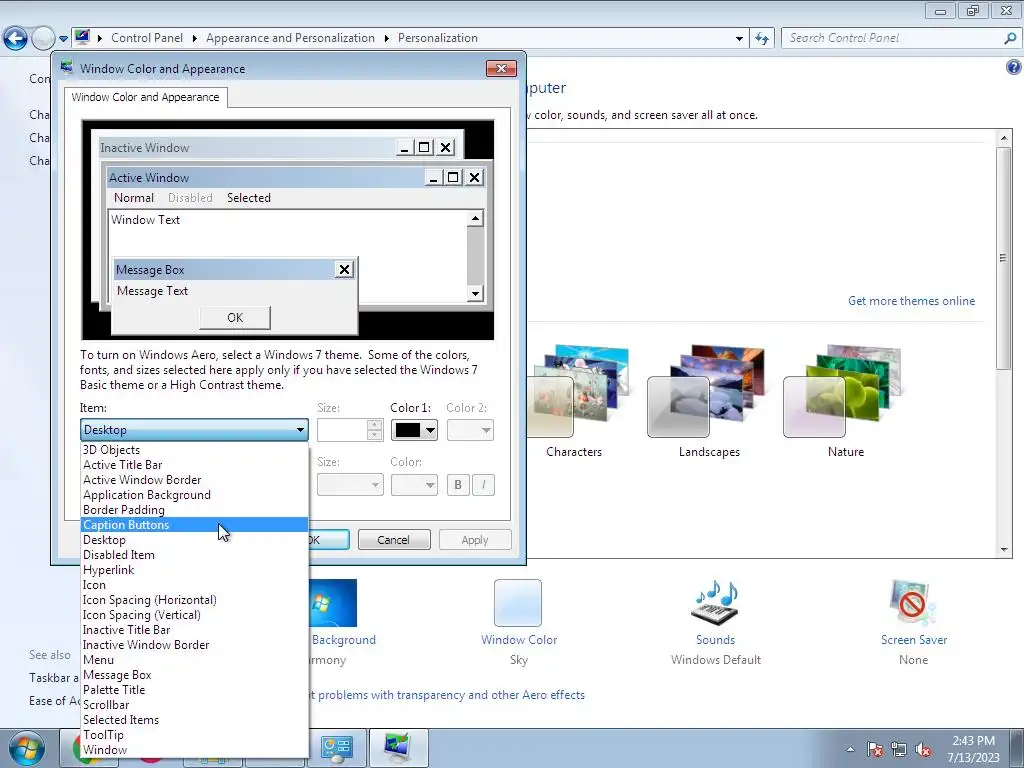The height and width of the screenshot is (768, 1024).
Task: Show hidden tray icons arrow
Action: click(850, 749)
